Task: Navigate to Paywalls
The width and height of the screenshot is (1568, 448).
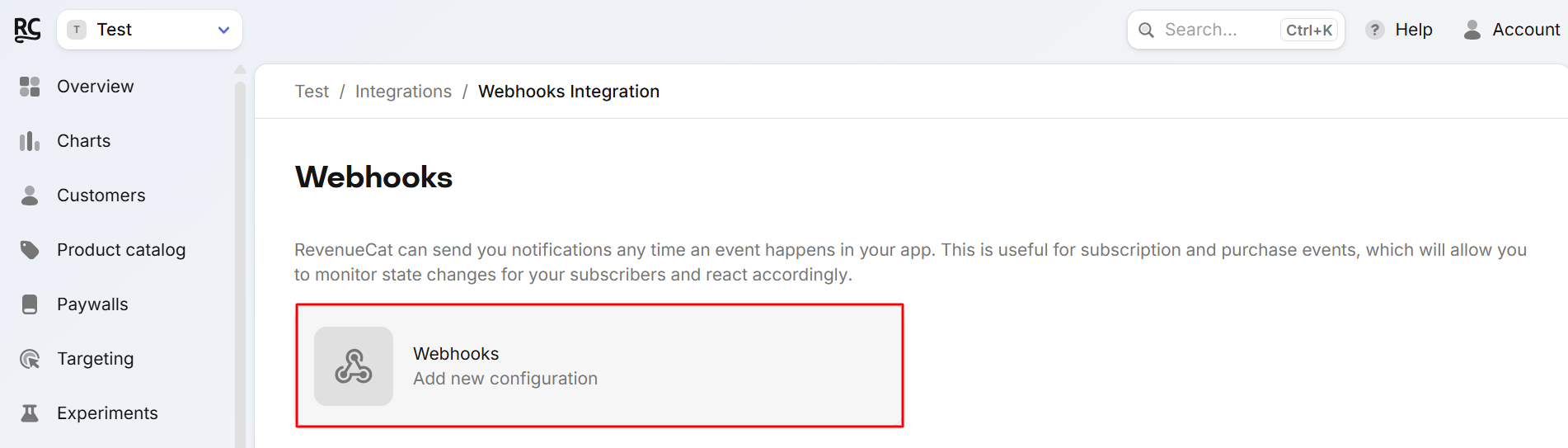Action: click(92, 304)
